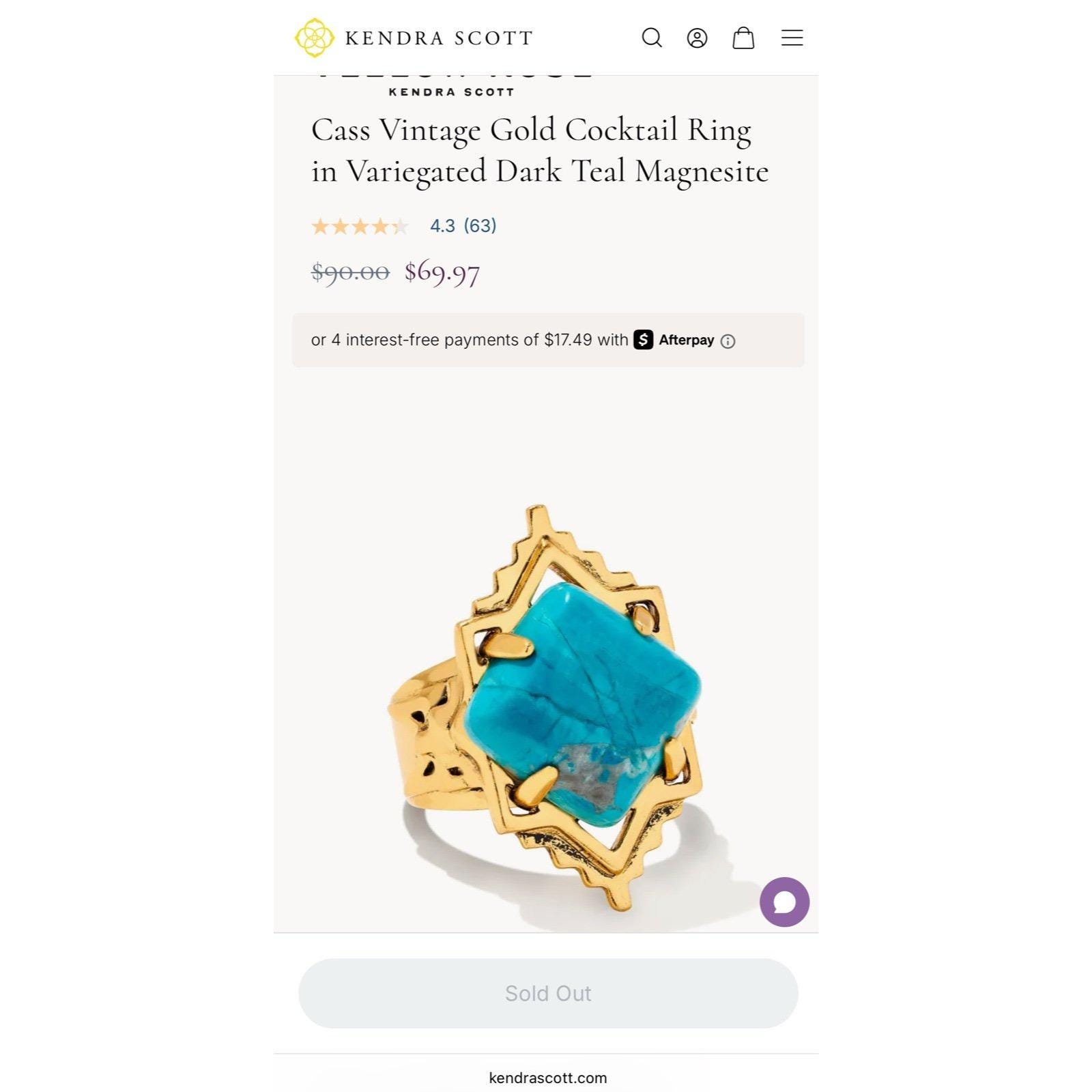Click the Afterpay logo badge
The width and height of the screenshot is (1092, 1092).
[674, 340]
